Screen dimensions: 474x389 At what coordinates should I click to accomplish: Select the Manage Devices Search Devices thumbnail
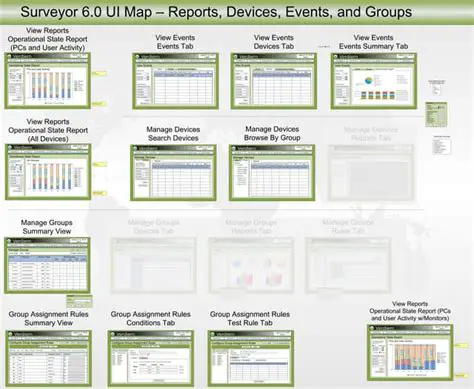[173, 173]
